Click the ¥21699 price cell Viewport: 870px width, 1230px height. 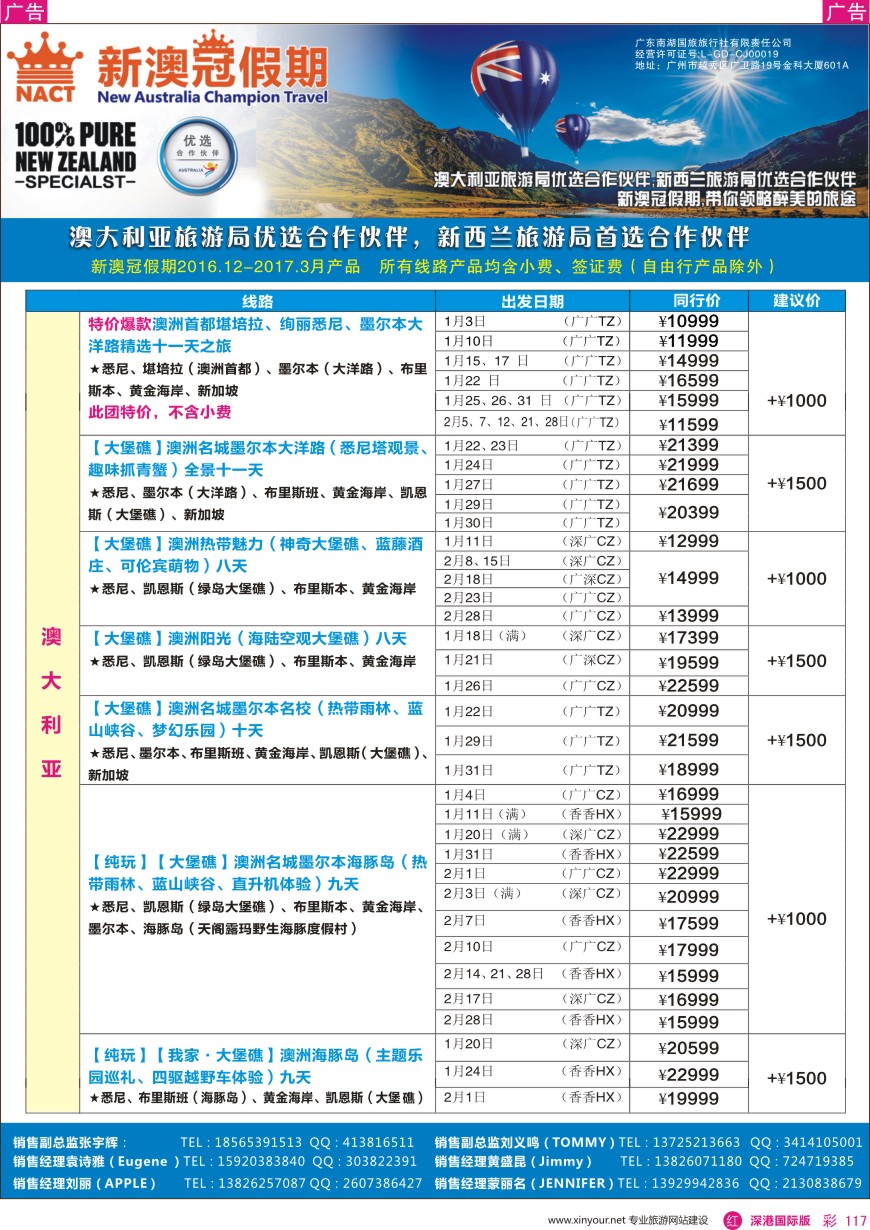point(689,484)
